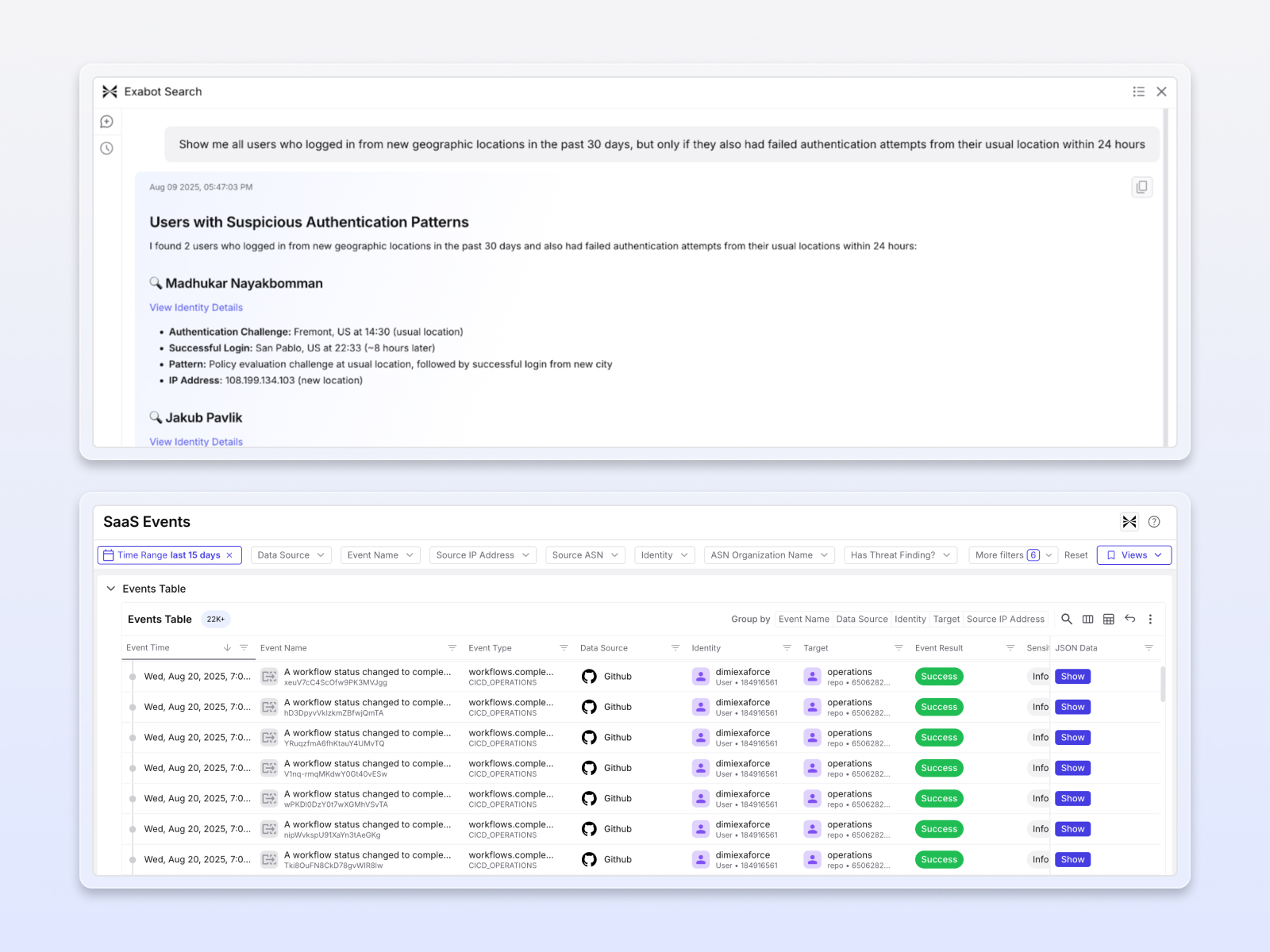Open the list menu icon in Exabot Search
Screen dimensions: 1270x952
click(x=1139, y=92)
